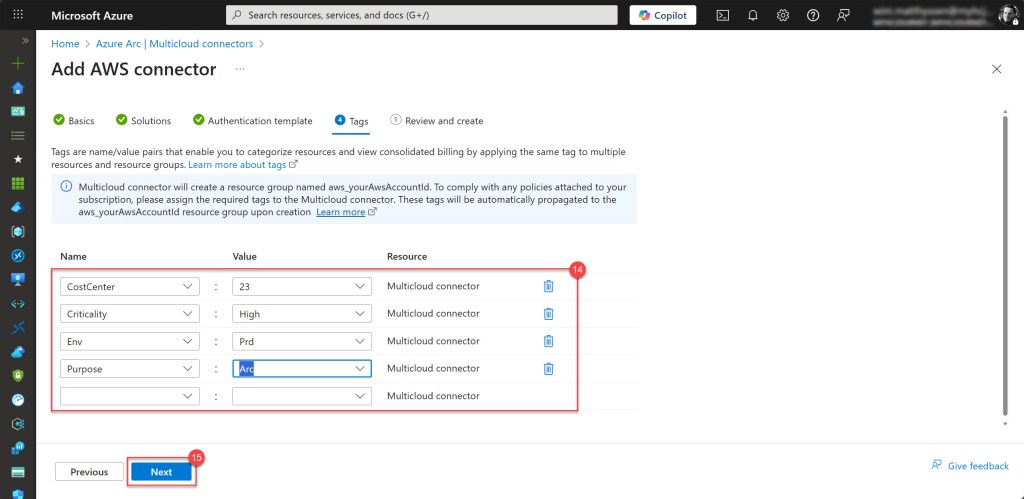Open the Prd value dropdown
Viewport: 1024px width, 499px height.
(360, 341)
